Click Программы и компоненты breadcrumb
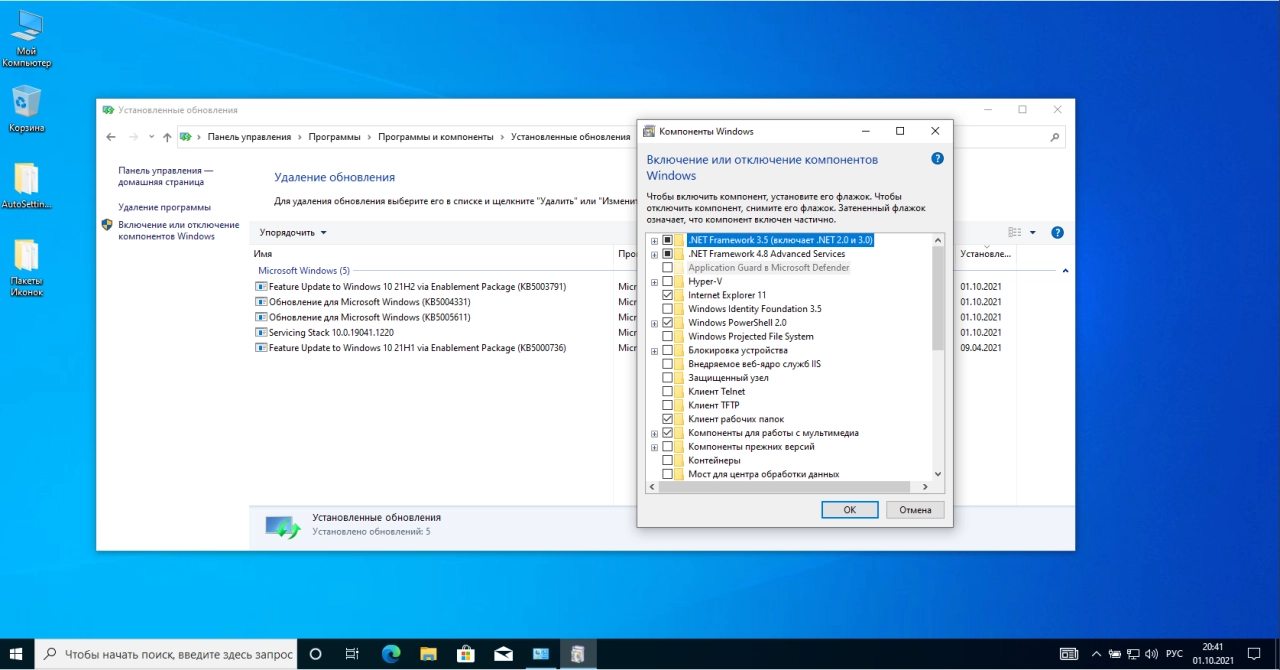1280x670 pixels. click(435, 137)
